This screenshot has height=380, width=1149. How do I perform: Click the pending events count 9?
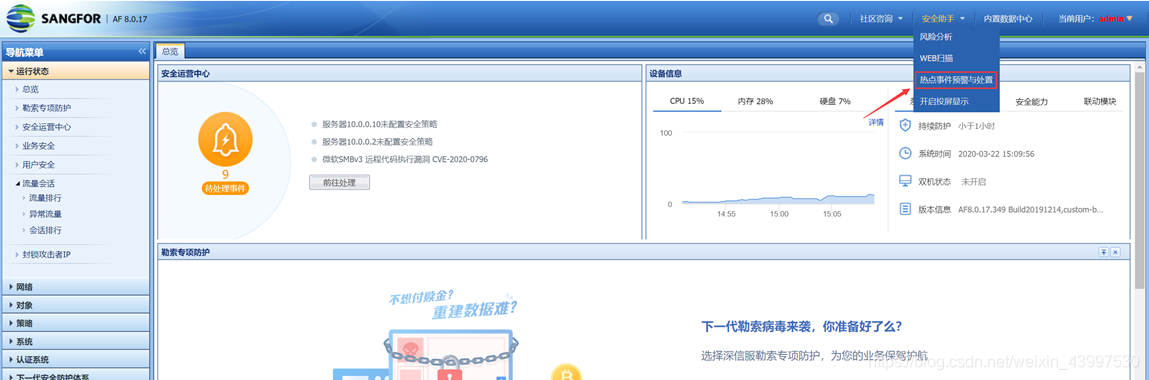(225, 174)
